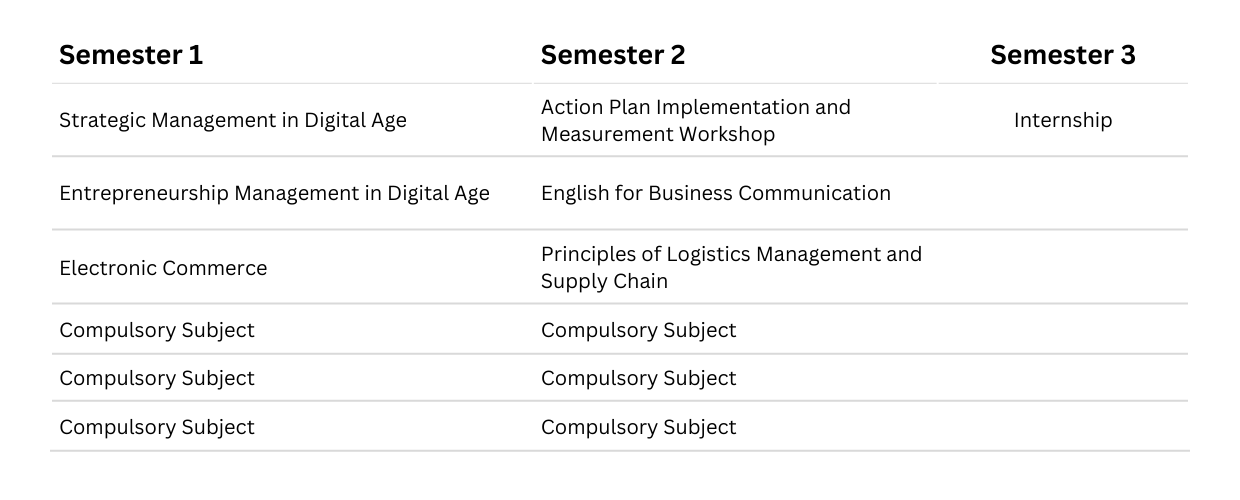Click English for Business Communication

coord(716,193)
